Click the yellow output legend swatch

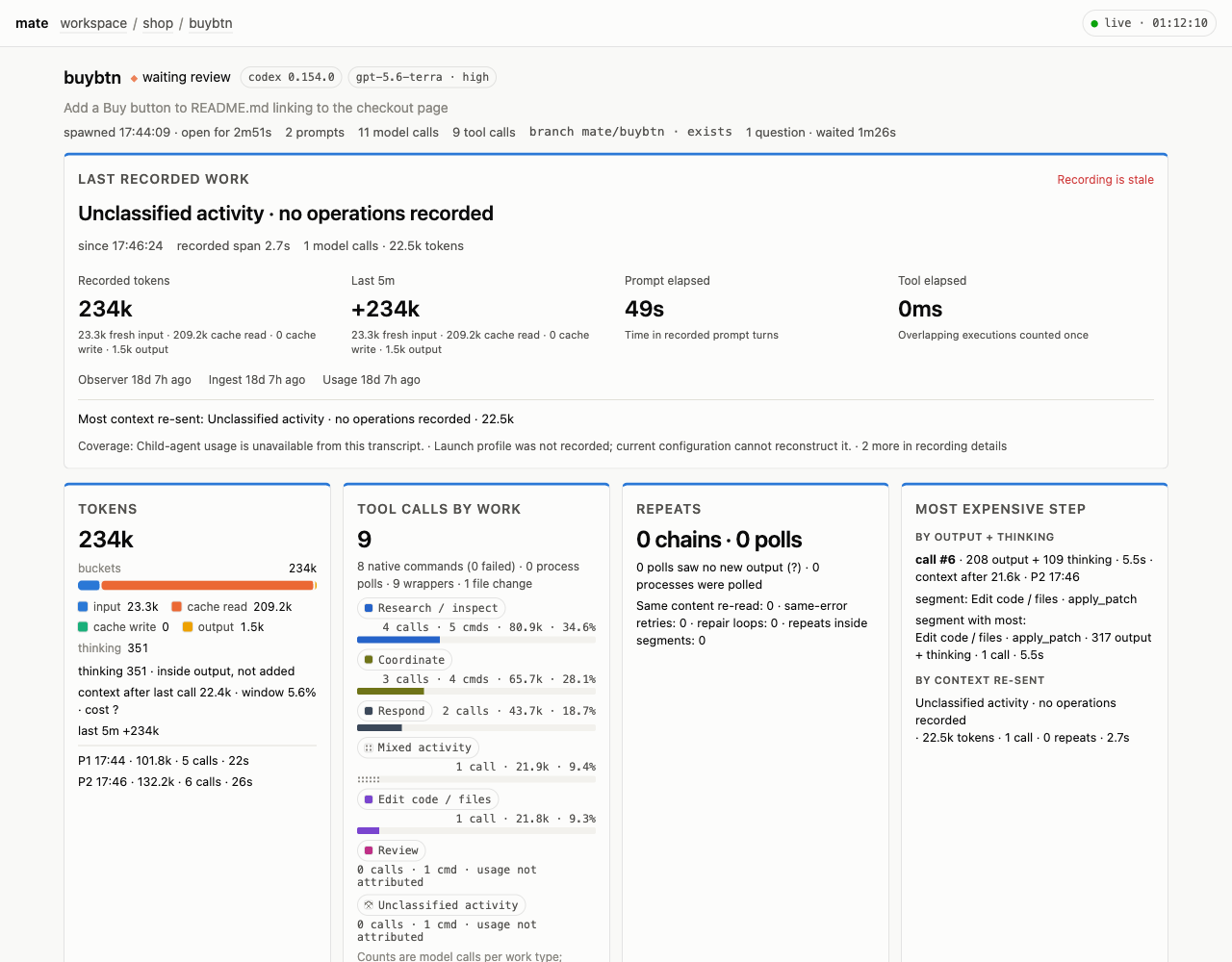[188, 627]
